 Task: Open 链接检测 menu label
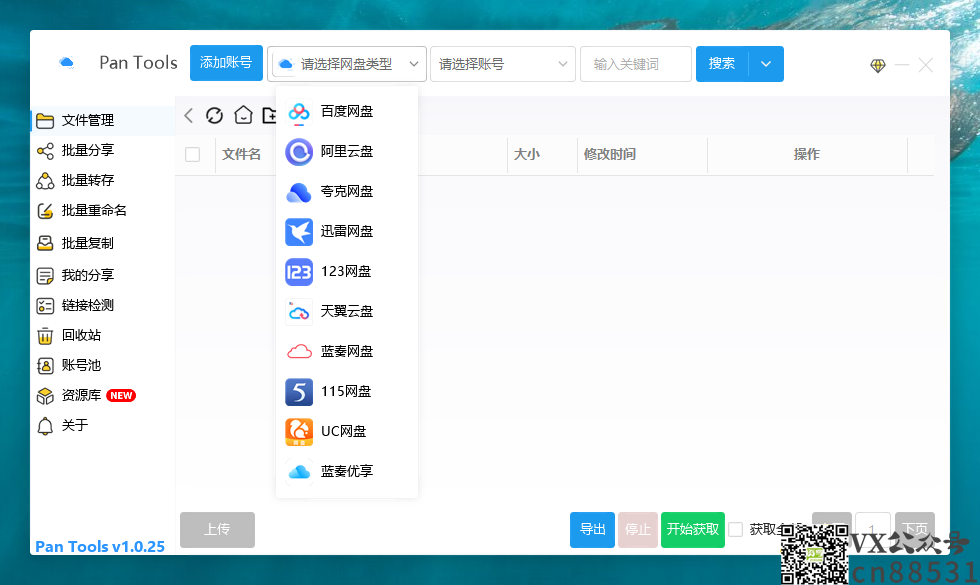click(88, 305)
